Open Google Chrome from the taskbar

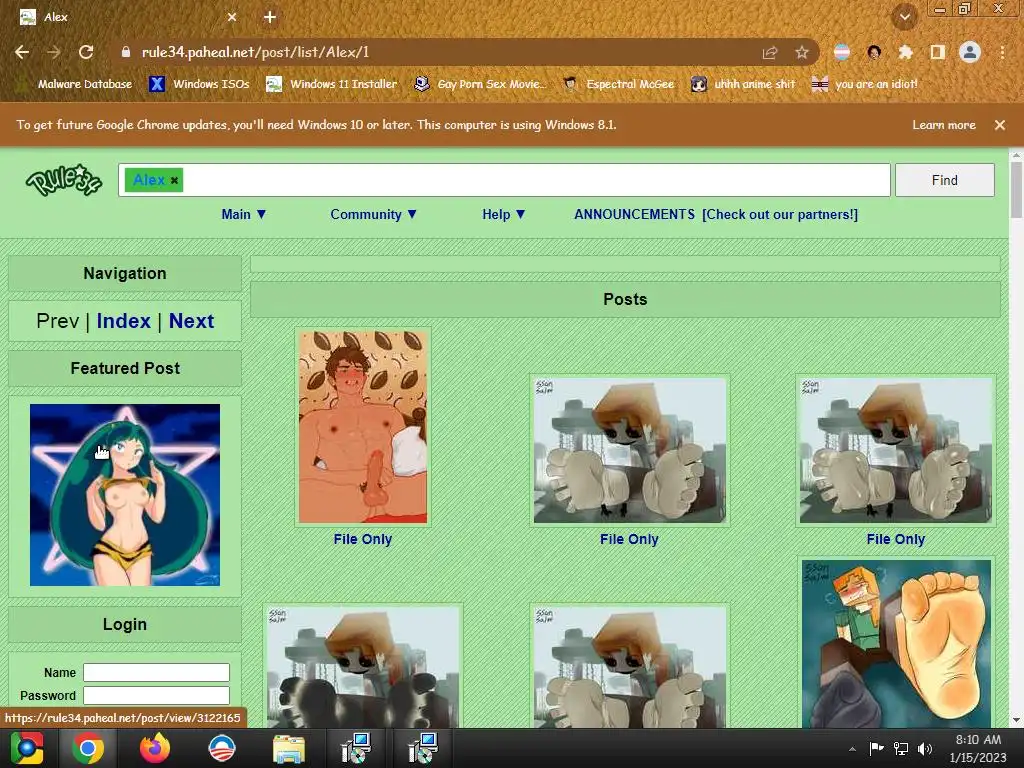88,748
